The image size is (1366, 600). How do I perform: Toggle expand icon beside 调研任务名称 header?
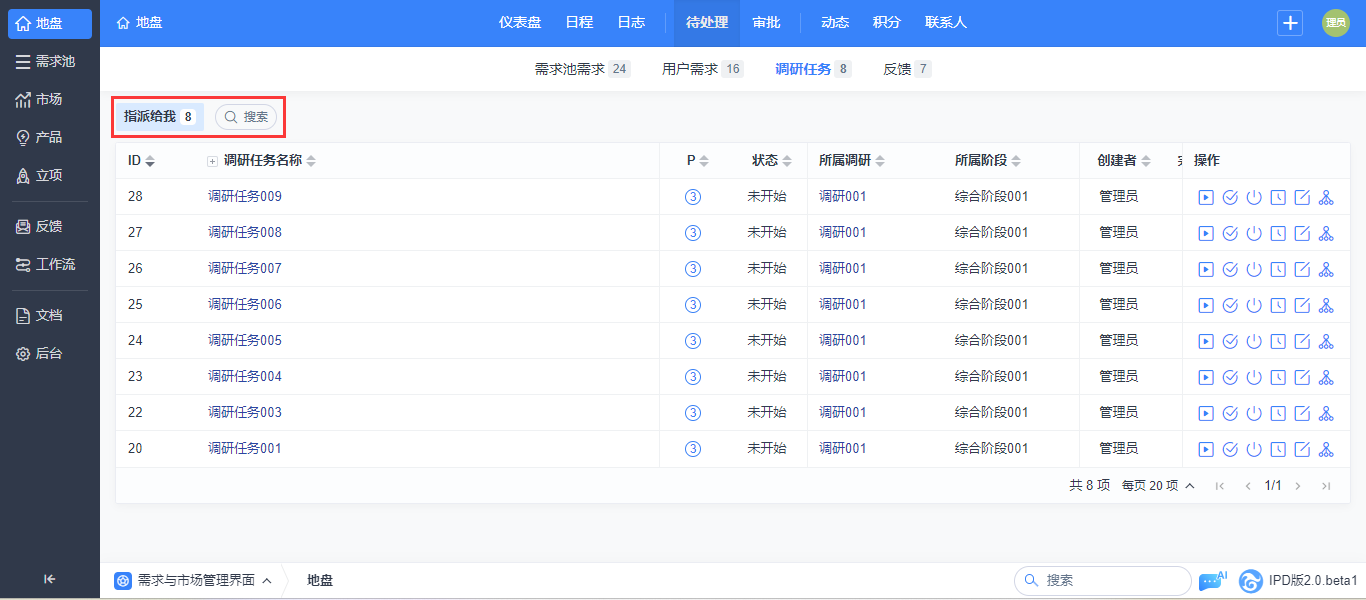[212, 161]
